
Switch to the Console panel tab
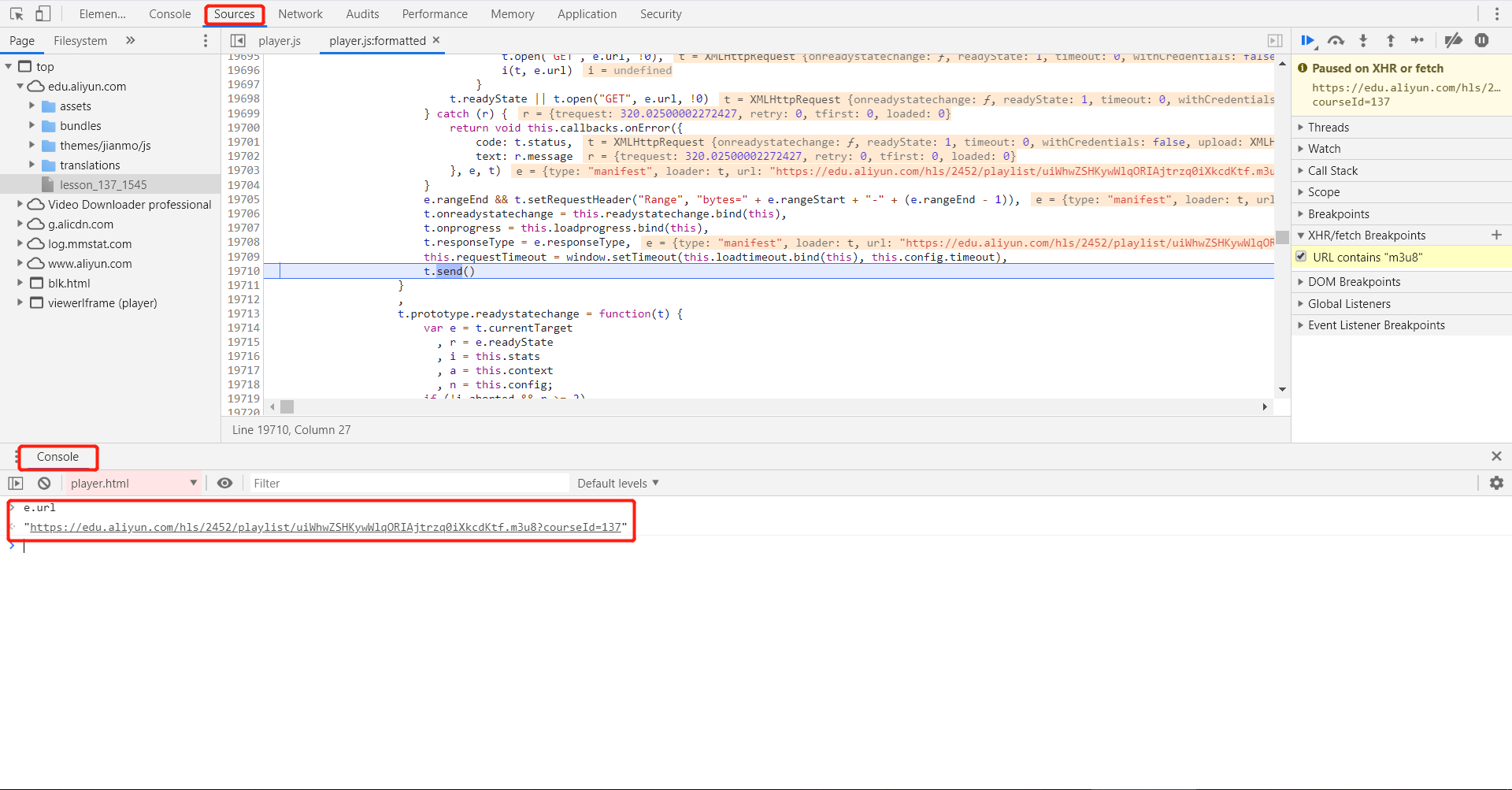click(x=170, y=14)
